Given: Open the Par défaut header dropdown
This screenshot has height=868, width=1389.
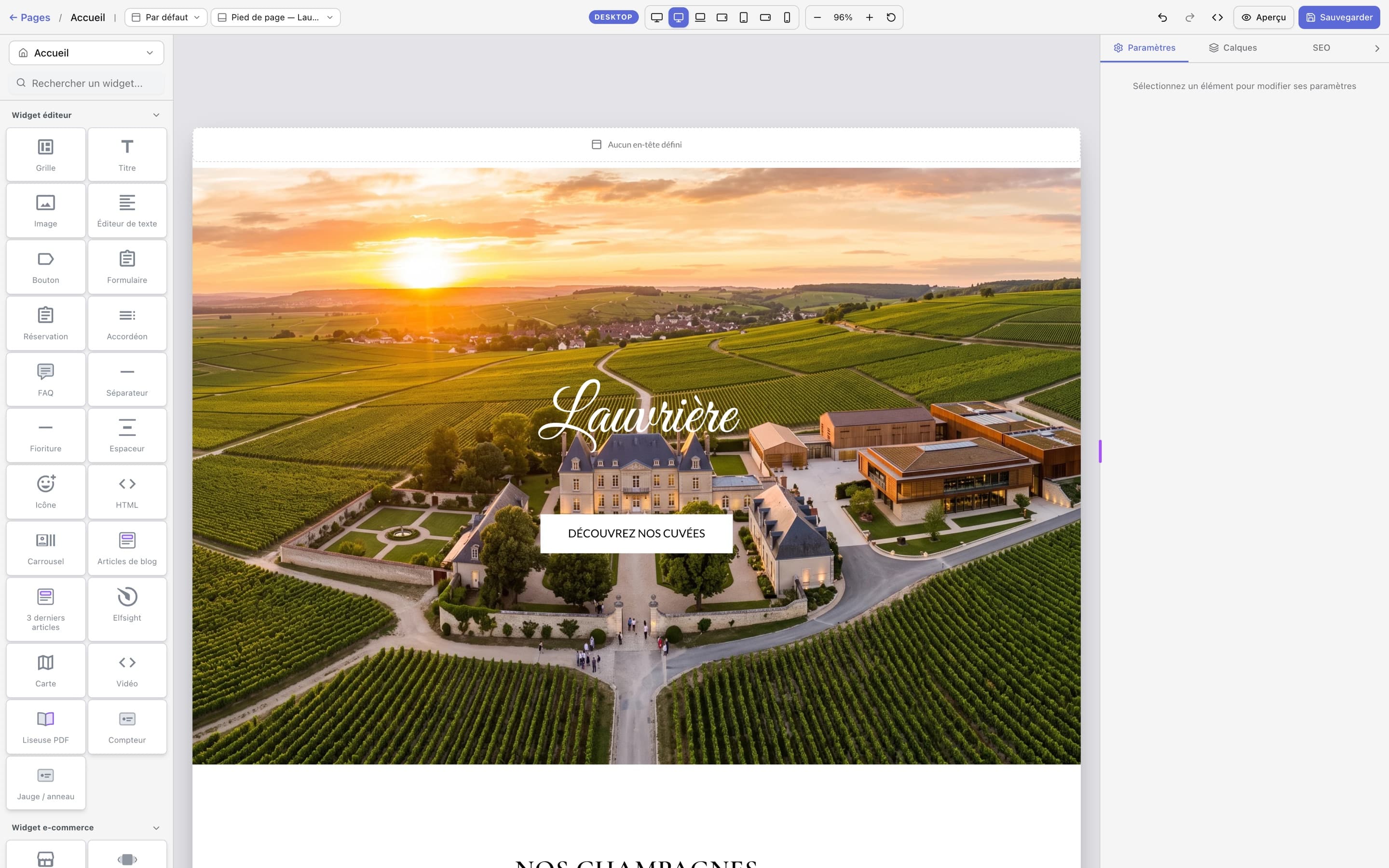Looking at the screenshot, I should tap(166, 17).
